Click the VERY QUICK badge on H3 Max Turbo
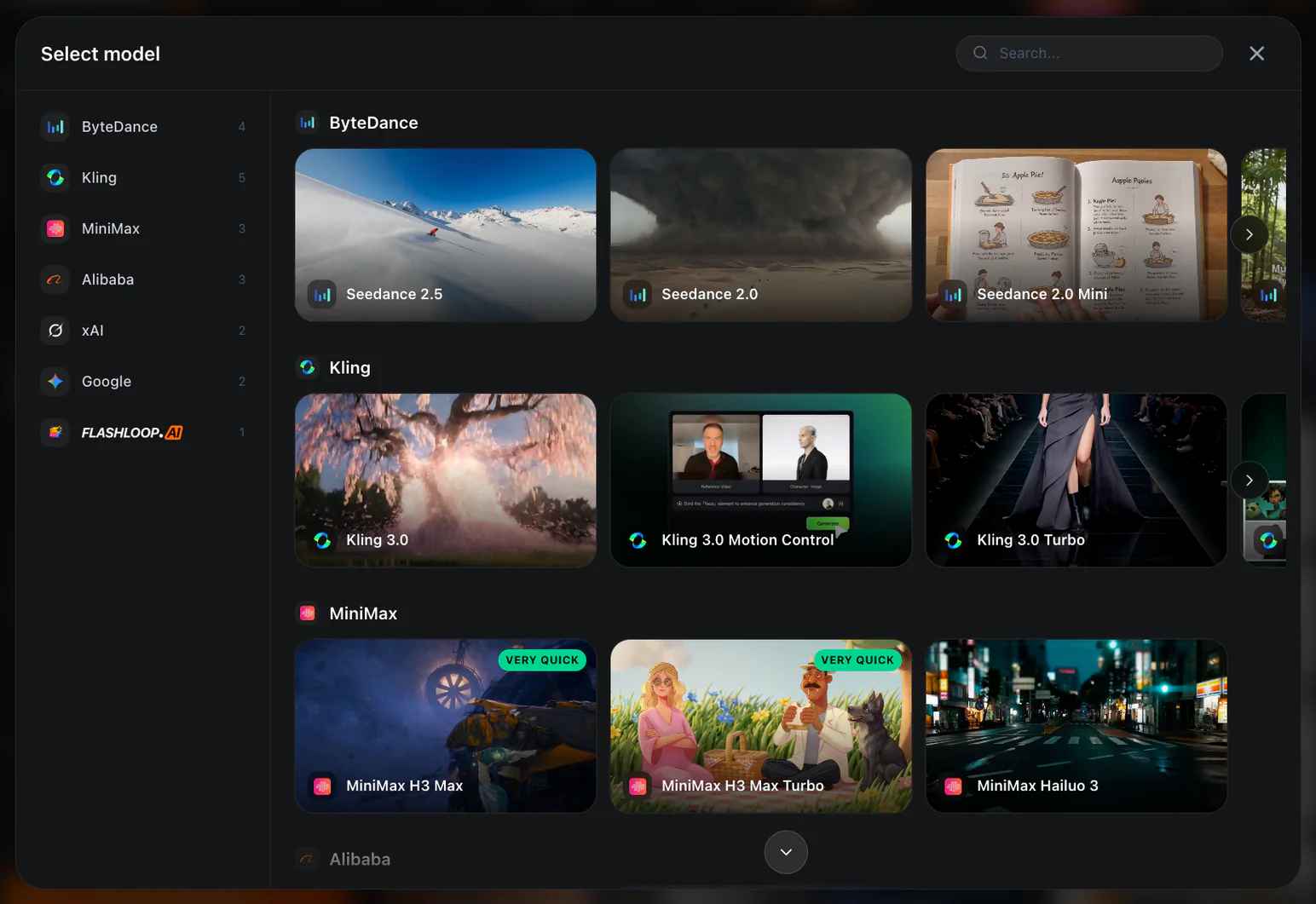 [x=857, y=659]
